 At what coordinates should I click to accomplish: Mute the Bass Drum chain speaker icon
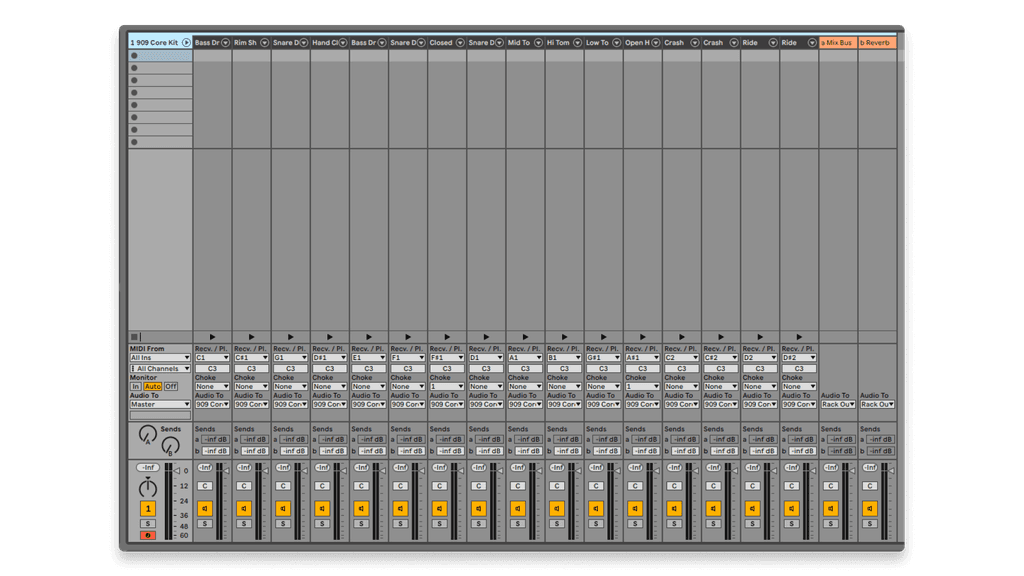pos(206,509)
